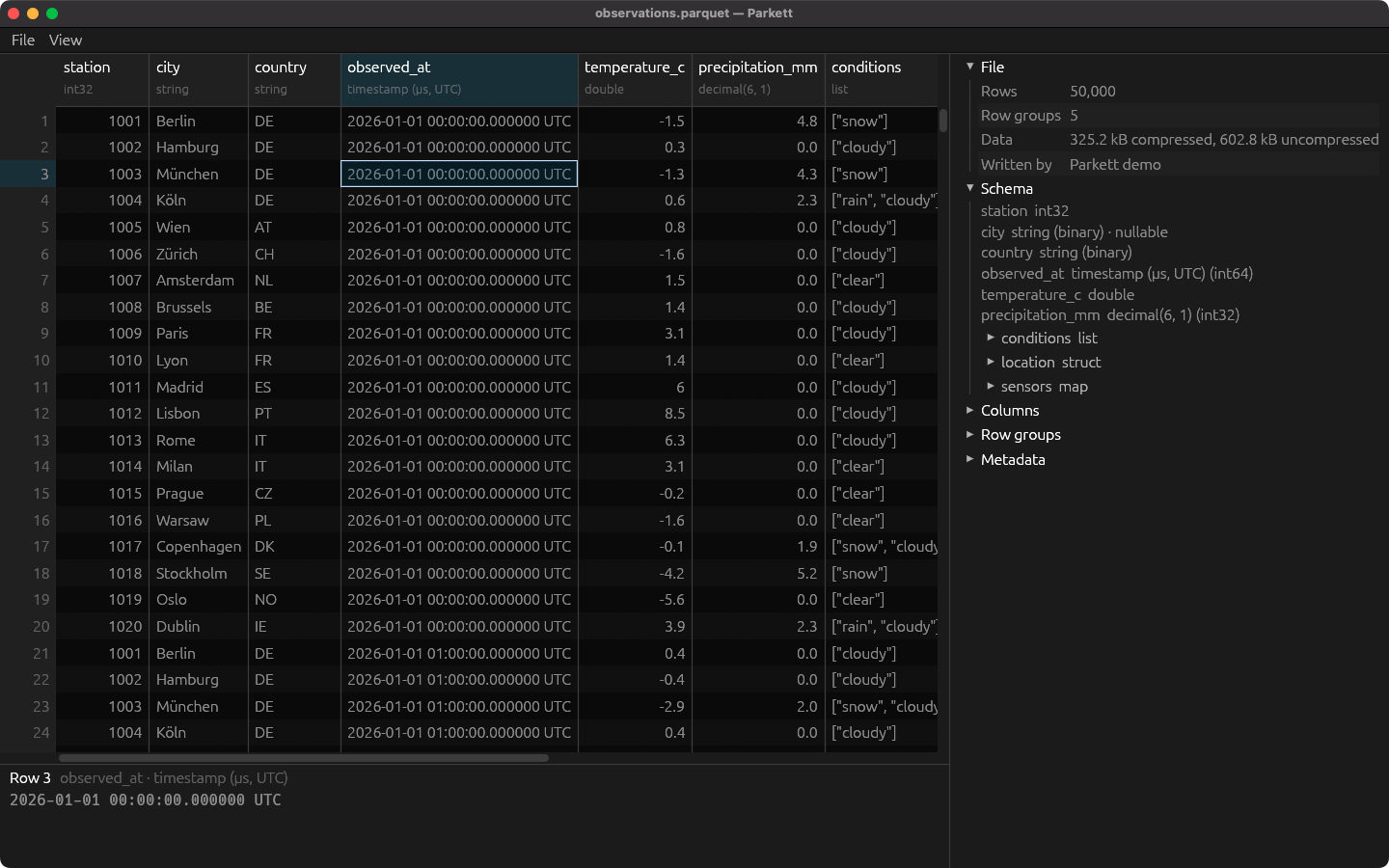Viewport: 1389px width, 868px height.
Task: Select row number 3 header
Action: [28, 174]
